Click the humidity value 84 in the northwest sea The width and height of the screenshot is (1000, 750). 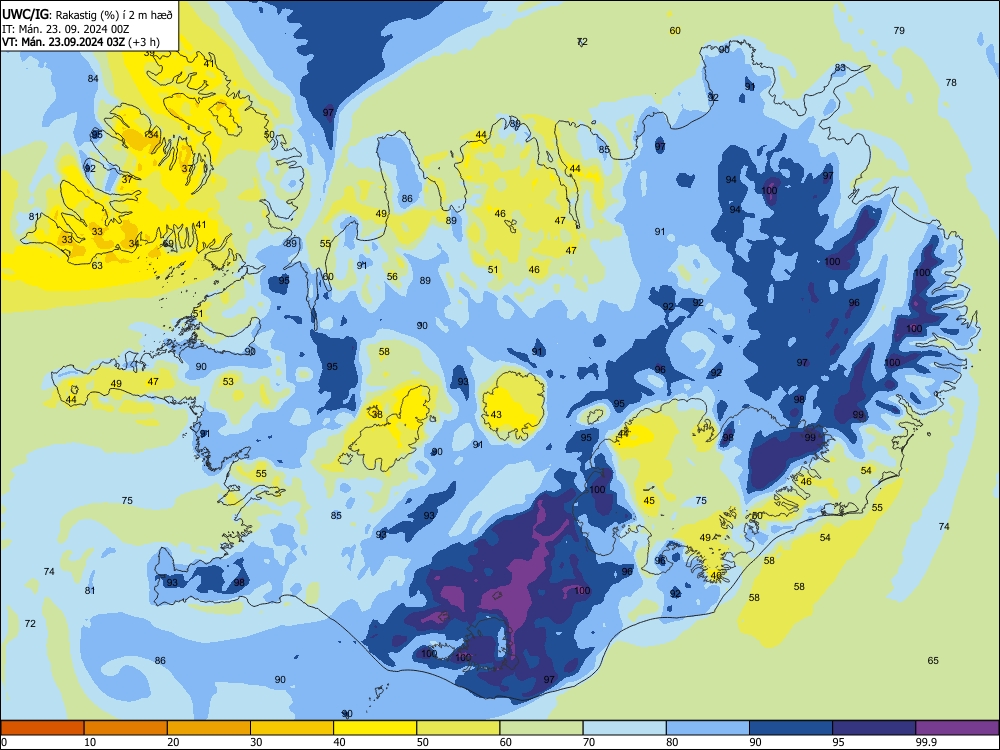coord(93,78)
